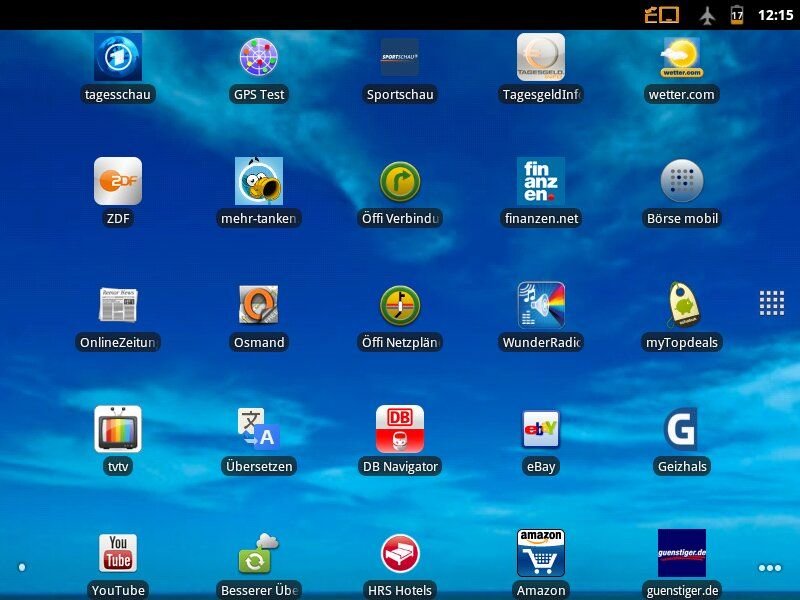Go to previous home screen page dot
This screenshot has height=600, width=800.
click(22, 567)
